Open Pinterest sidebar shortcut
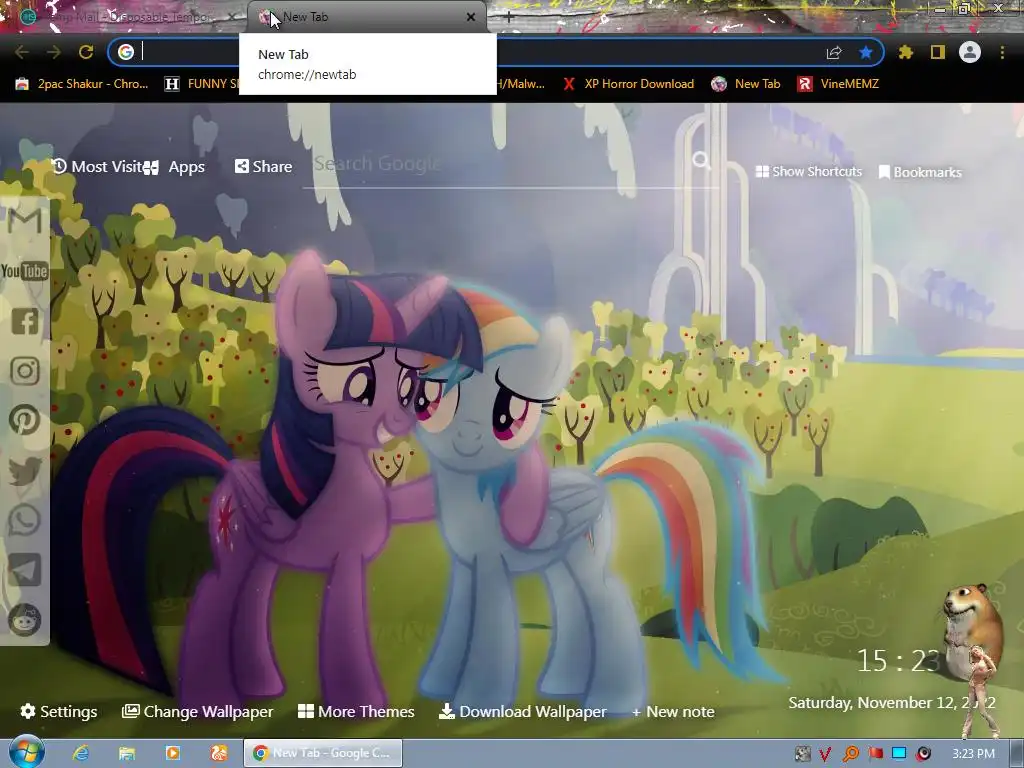The width and height of the screenshot is (1024, 768). [x=25, y=420]
